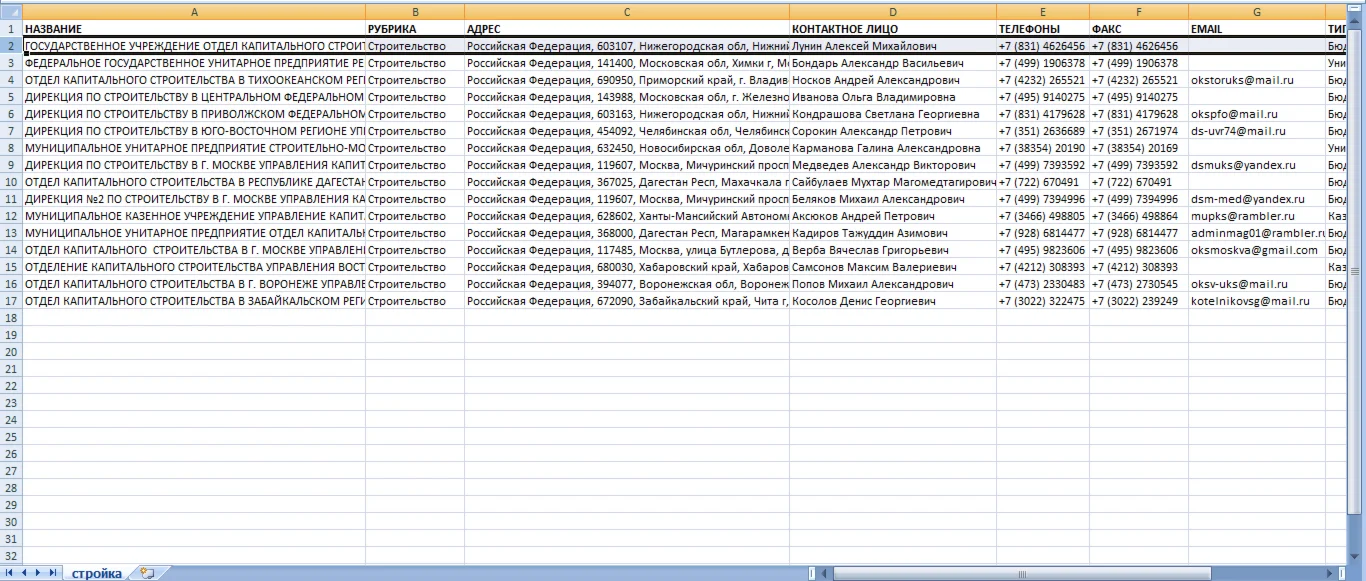
Task: Select column B header
Action: pos(415,12)
